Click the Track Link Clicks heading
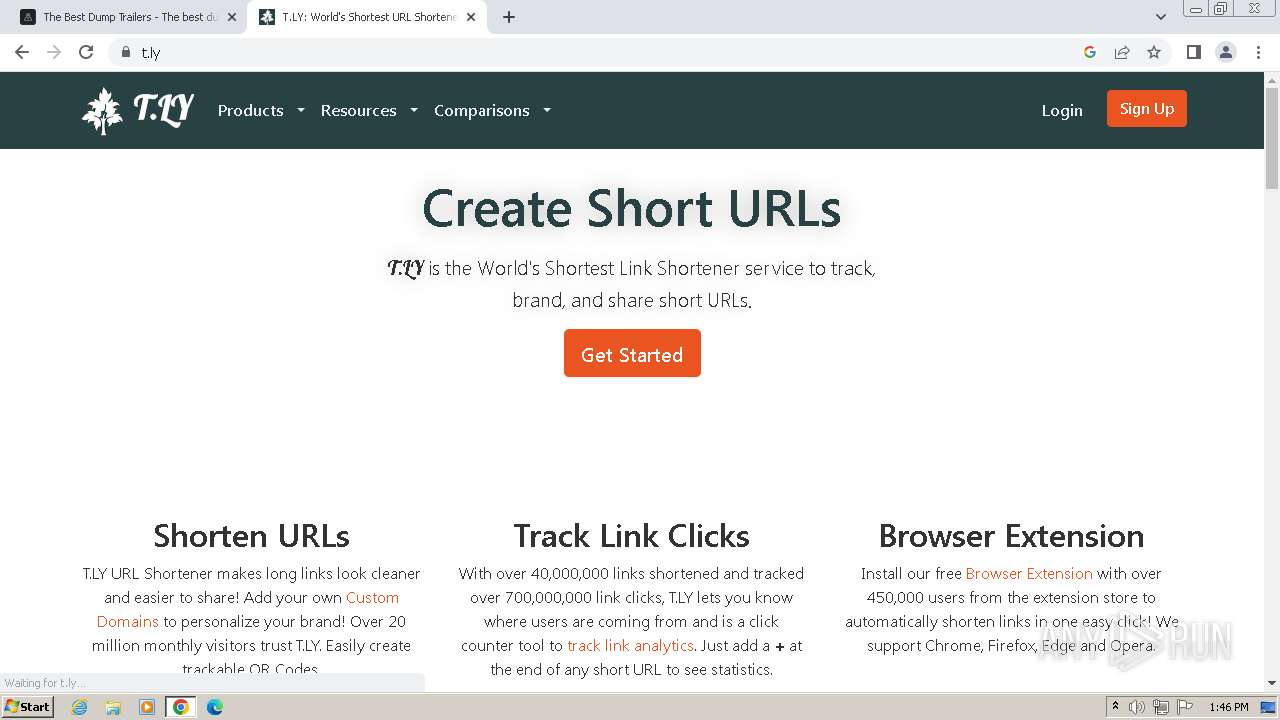1280x720 pixels. coord(632,536)
